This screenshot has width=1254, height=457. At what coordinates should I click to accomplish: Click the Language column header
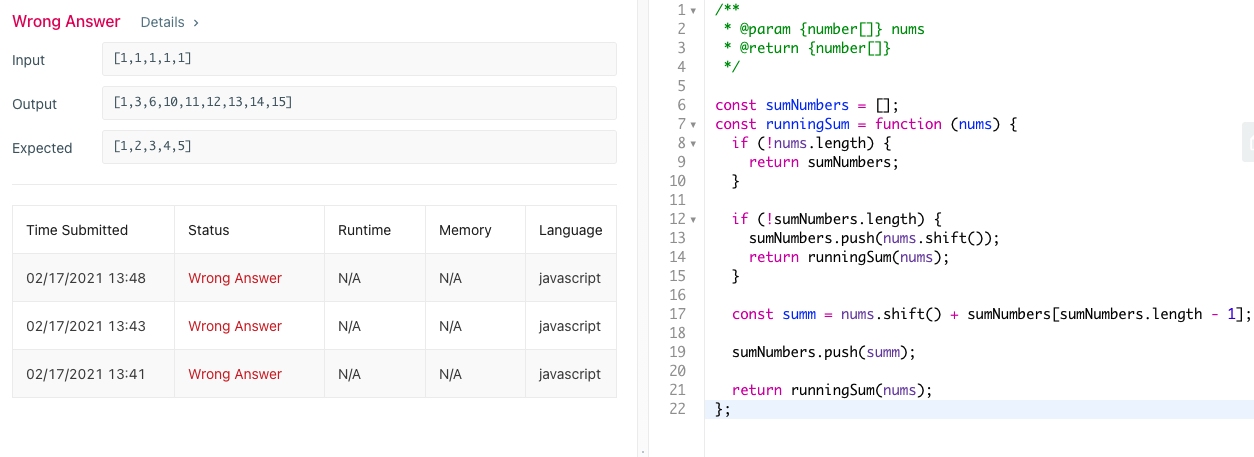(570, 230)
